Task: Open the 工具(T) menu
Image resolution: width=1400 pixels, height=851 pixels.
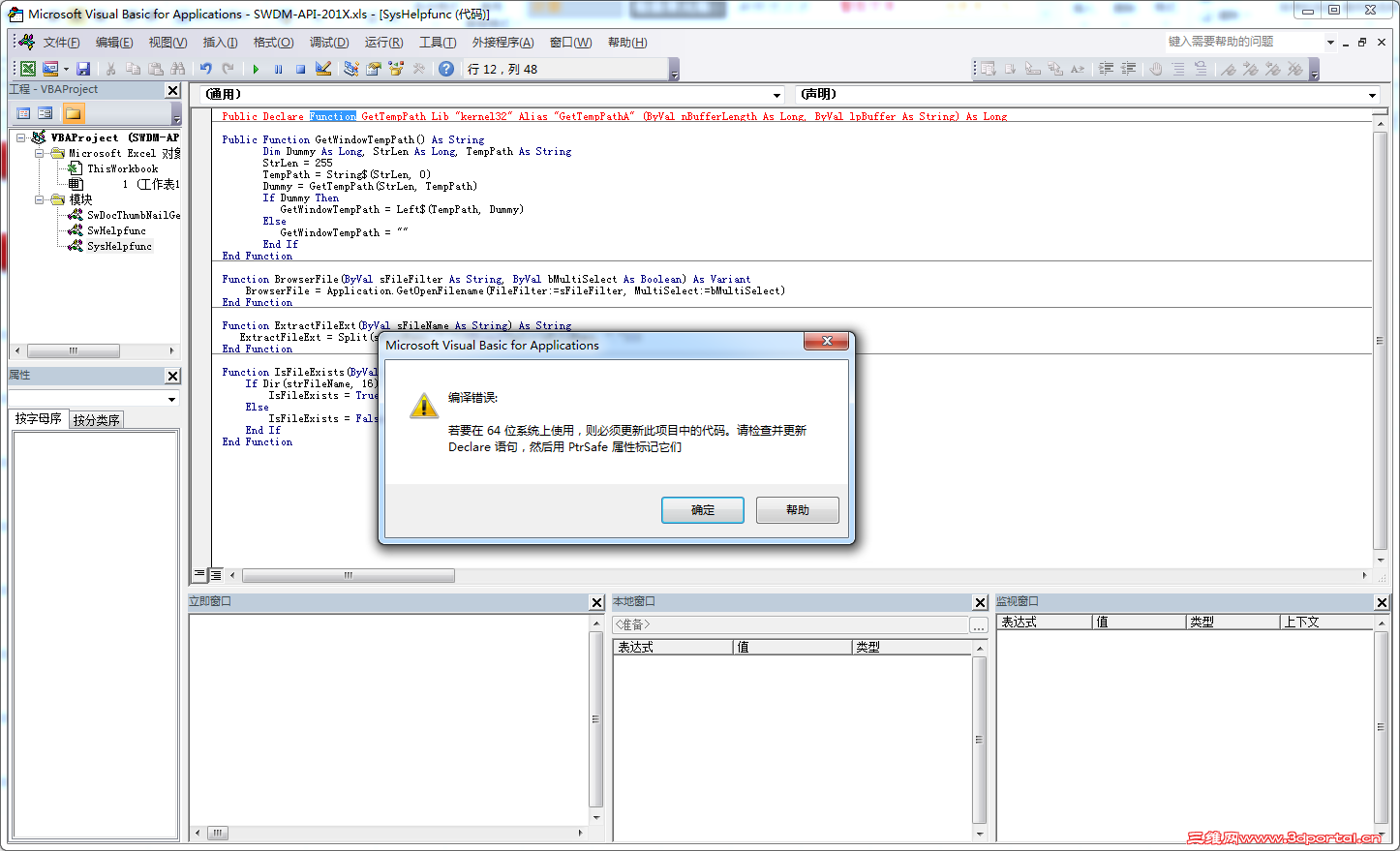Action: pyautogui.click(x=438, y=43)
